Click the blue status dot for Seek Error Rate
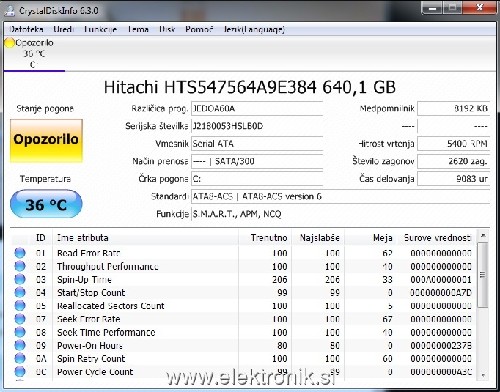Image resolution: width=500 pixels, height=392 pixels. coord(20,319)
